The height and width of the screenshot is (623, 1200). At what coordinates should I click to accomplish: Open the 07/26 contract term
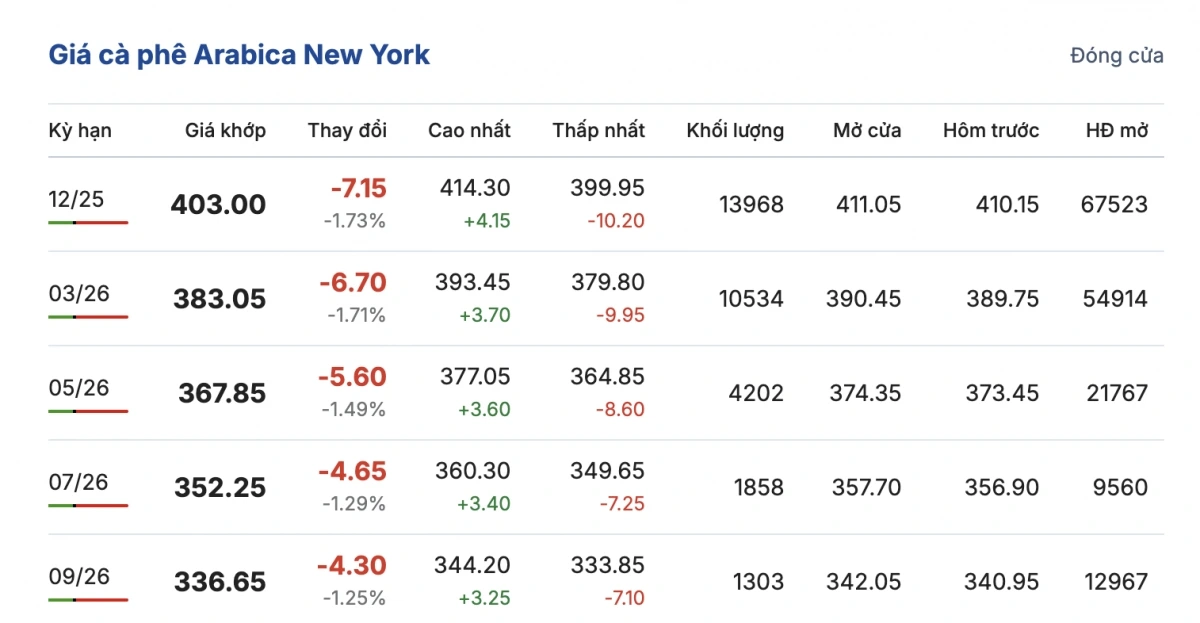79,482
